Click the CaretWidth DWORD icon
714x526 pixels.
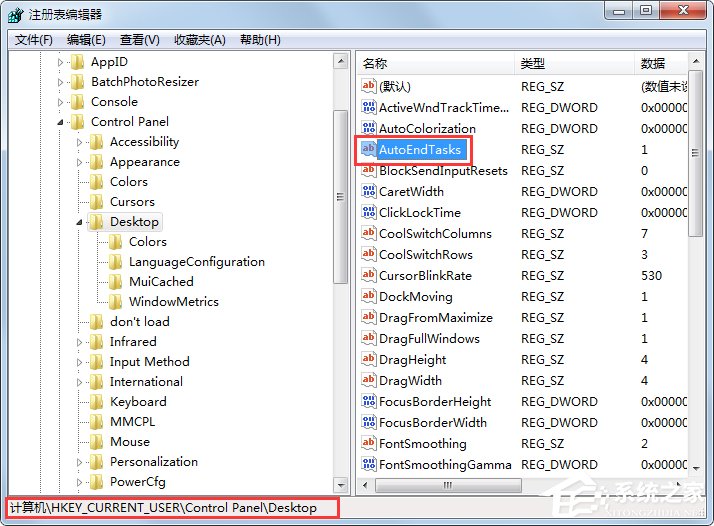(x=368, y=191)
